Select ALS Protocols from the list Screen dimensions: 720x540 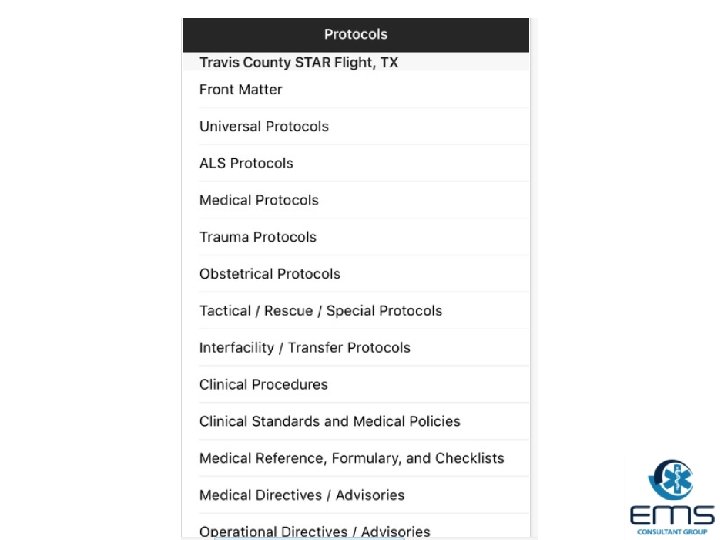(246, 164)
